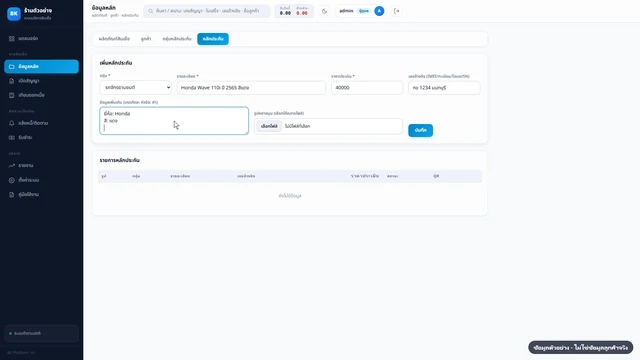This screenshot has height=360, width=640.
Task: Open the gear system settings icon in sidebar
Action: 11,180
